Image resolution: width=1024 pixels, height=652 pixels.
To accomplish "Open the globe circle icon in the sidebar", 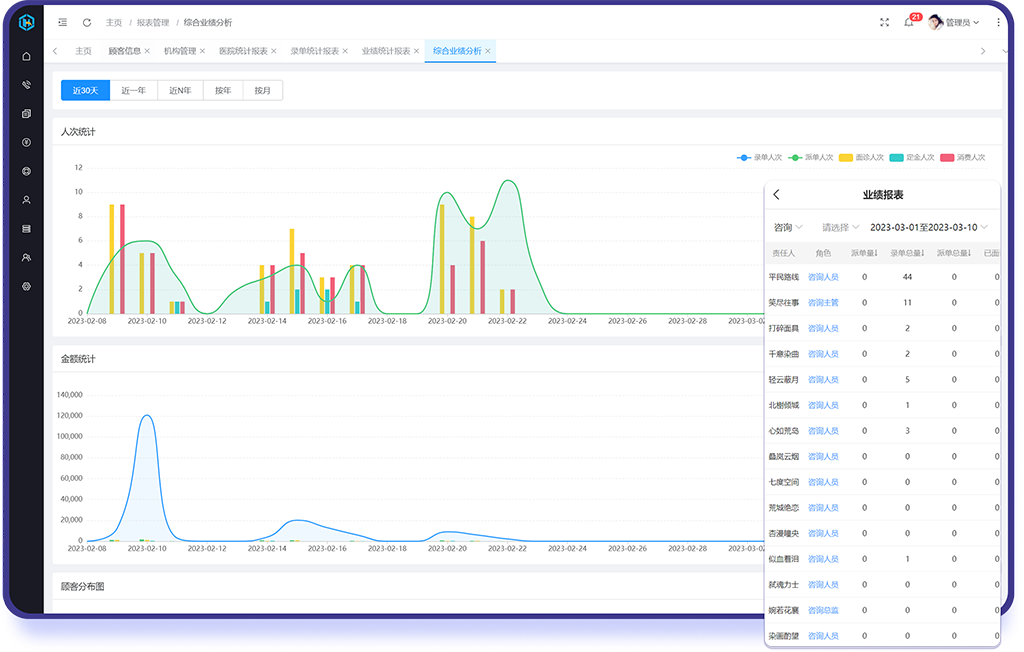I will (26, 171).
